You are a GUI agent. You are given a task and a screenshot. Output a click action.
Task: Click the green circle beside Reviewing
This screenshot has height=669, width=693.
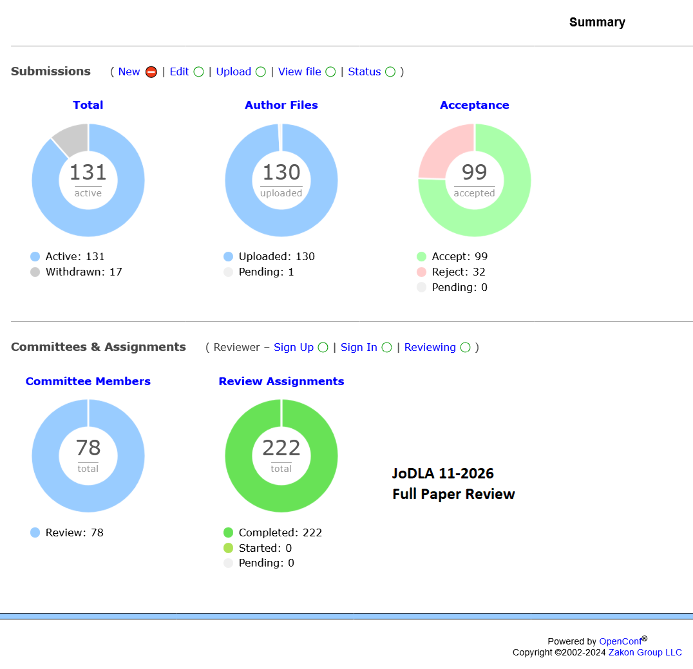click(465, 348)
